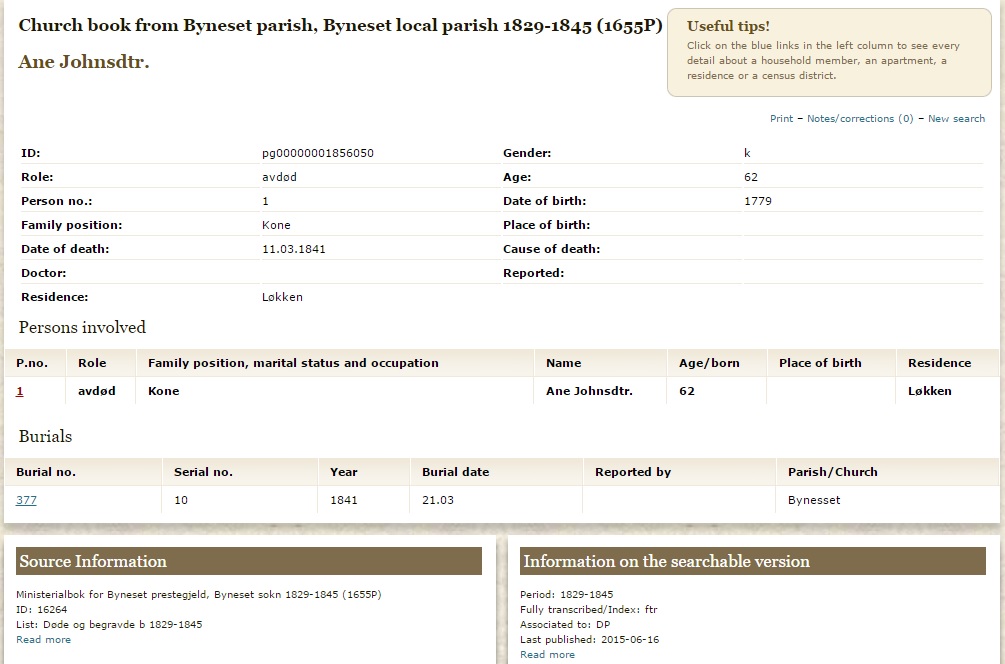Click the Burials heading
1005x664 pixels.
pos(46,436)
